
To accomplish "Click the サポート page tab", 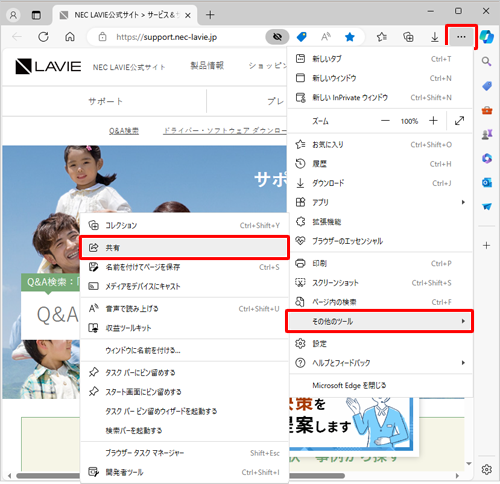I will pyautogui.click(x=105, y=101).
